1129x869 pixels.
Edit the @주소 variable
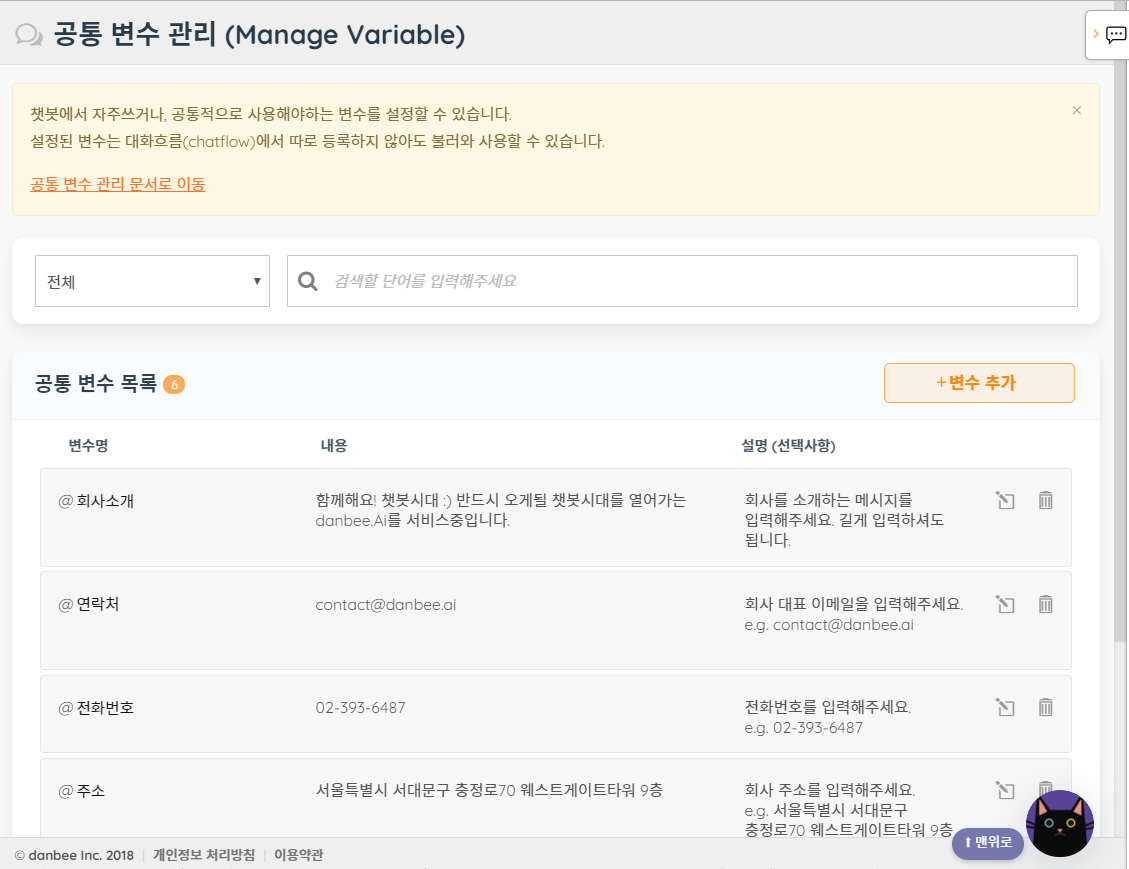[x=1005, y=791]
